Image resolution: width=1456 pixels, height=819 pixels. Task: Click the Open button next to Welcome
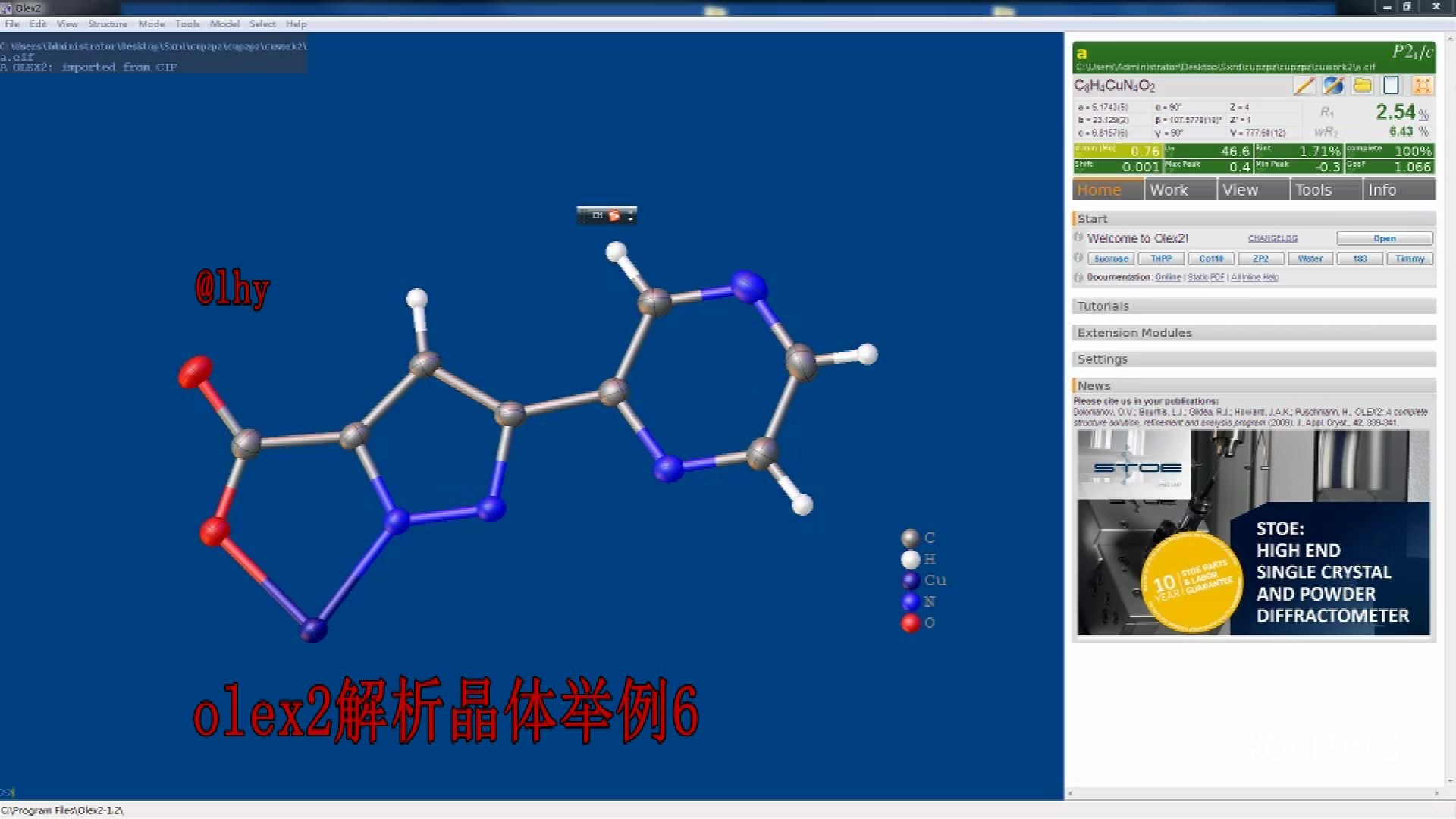coord(1385,237)
